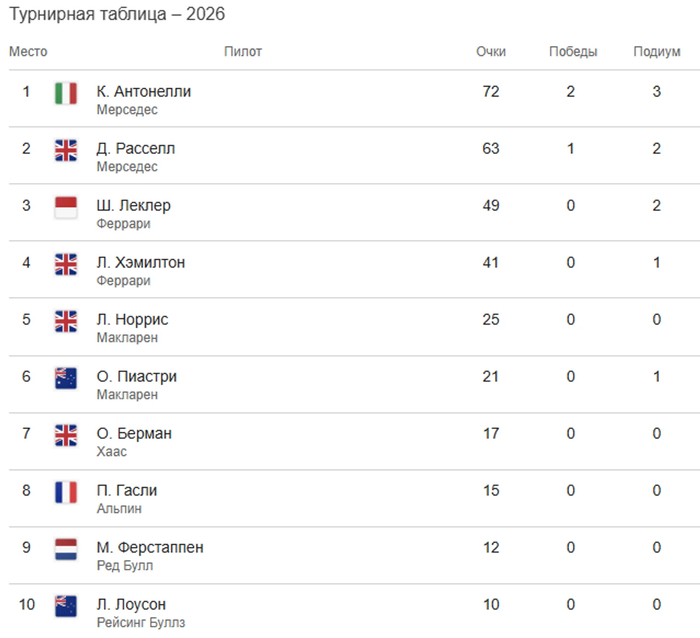This screenshot has height=638, width=700.
Task: Click the Italian flag beside Antonelli
Action: (x=65, y=93)
